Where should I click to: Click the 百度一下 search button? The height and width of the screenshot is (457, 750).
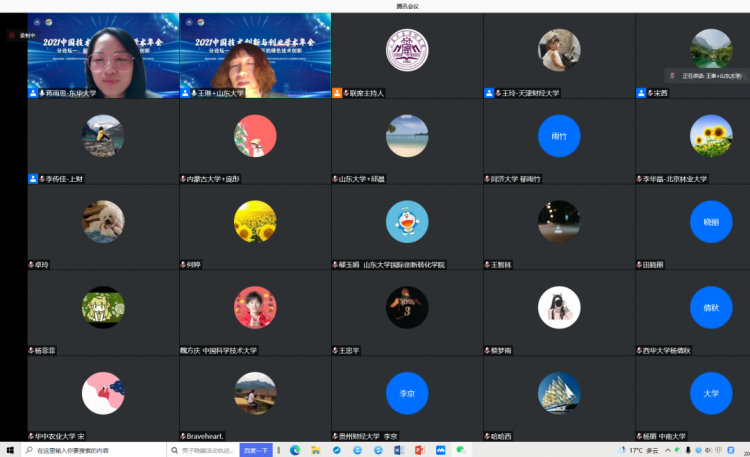click(256, 450)
